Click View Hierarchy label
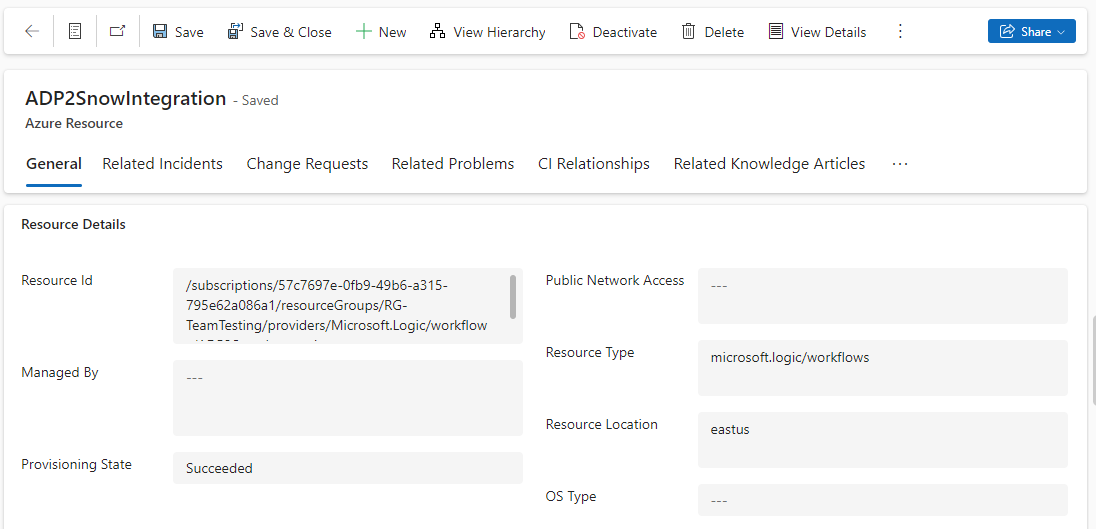 pos(500,32)
